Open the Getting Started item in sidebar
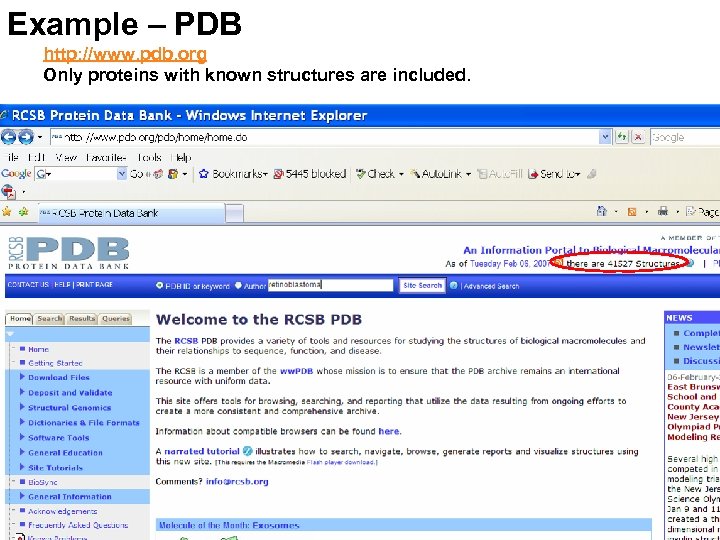This screenshot has height=540, width=720. [55, 363]
